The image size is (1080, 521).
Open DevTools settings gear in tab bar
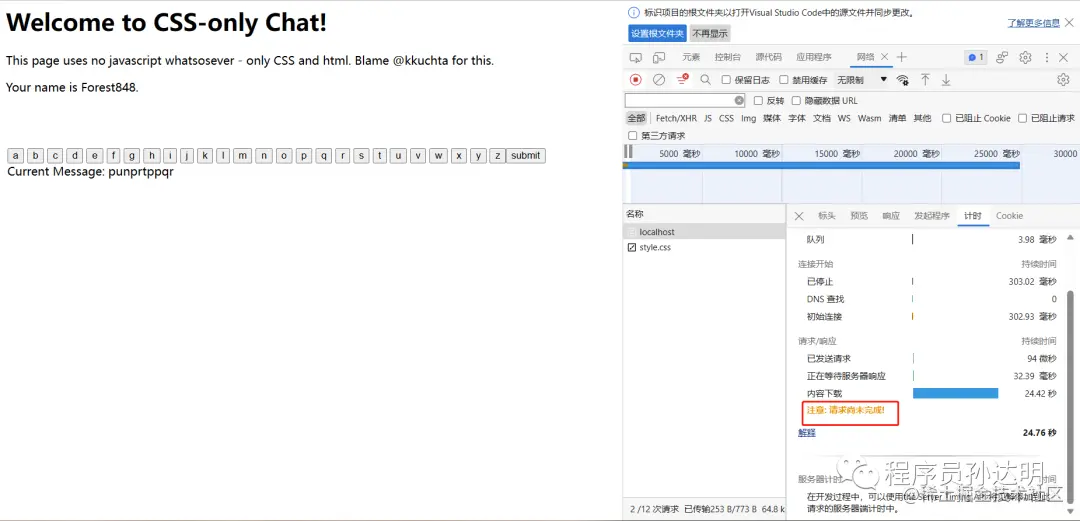pos(1025,57)
